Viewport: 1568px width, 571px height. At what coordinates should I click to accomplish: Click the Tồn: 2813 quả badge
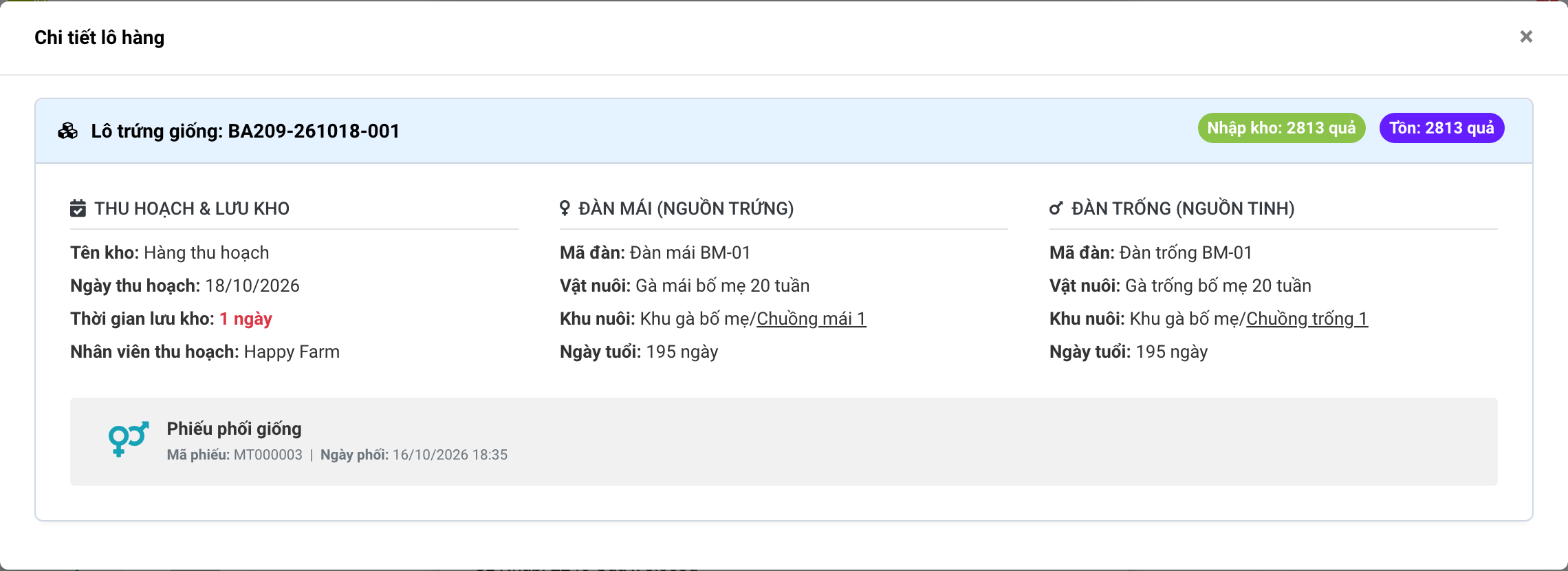point(1442,128)
